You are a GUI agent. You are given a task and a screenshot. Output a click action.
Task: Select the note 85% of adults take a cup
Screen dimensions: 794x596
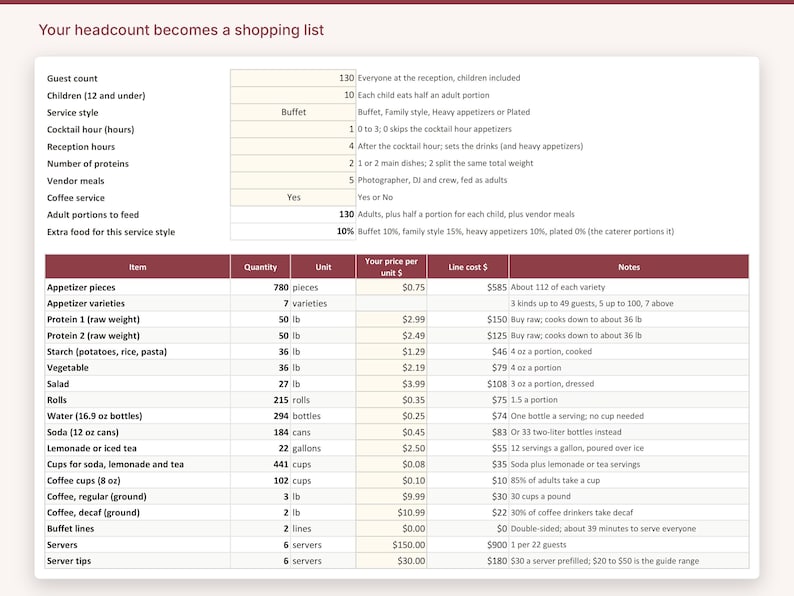coord(555,481)
